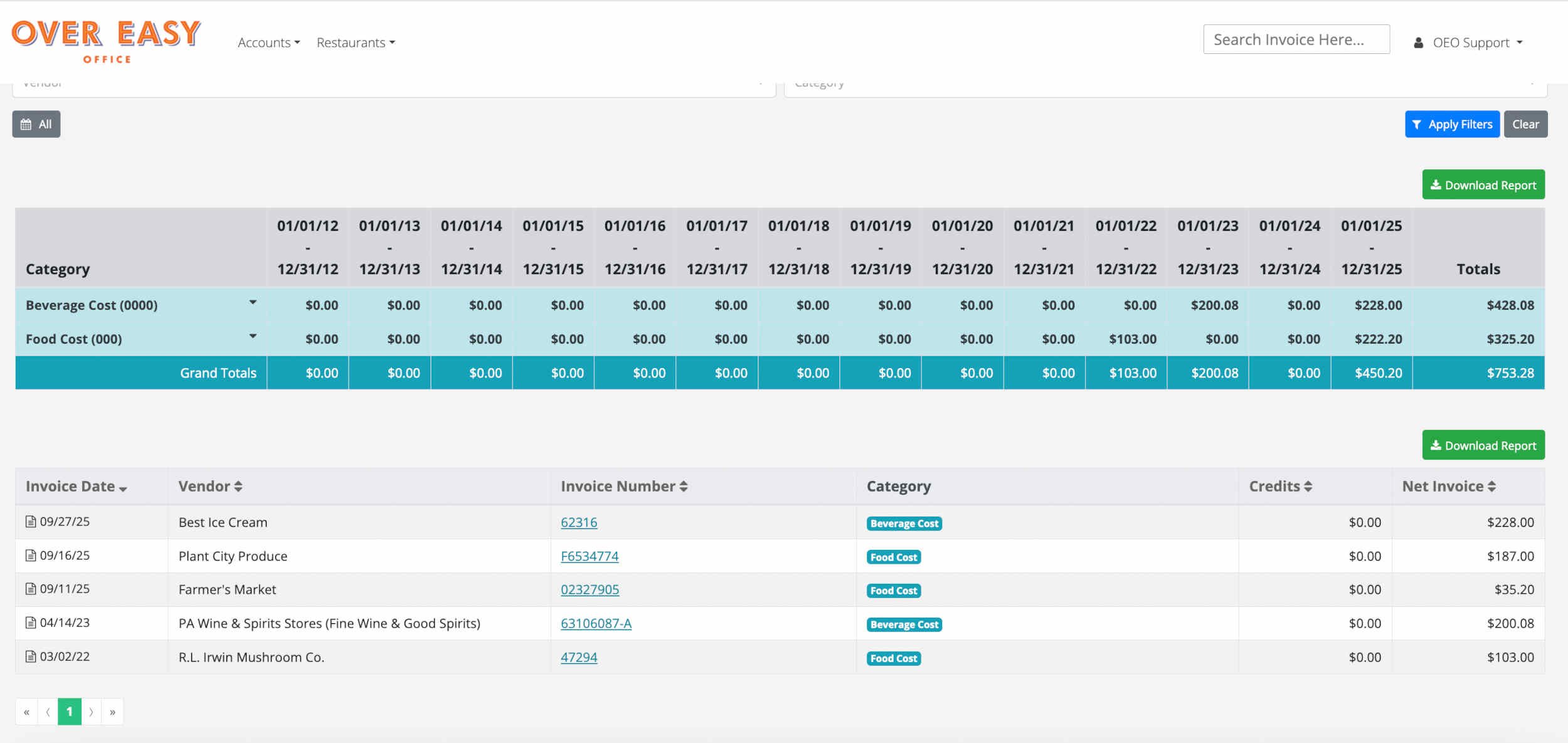
Task: Expand Beverage Cost (0000) category row
Action: [253, 303]
